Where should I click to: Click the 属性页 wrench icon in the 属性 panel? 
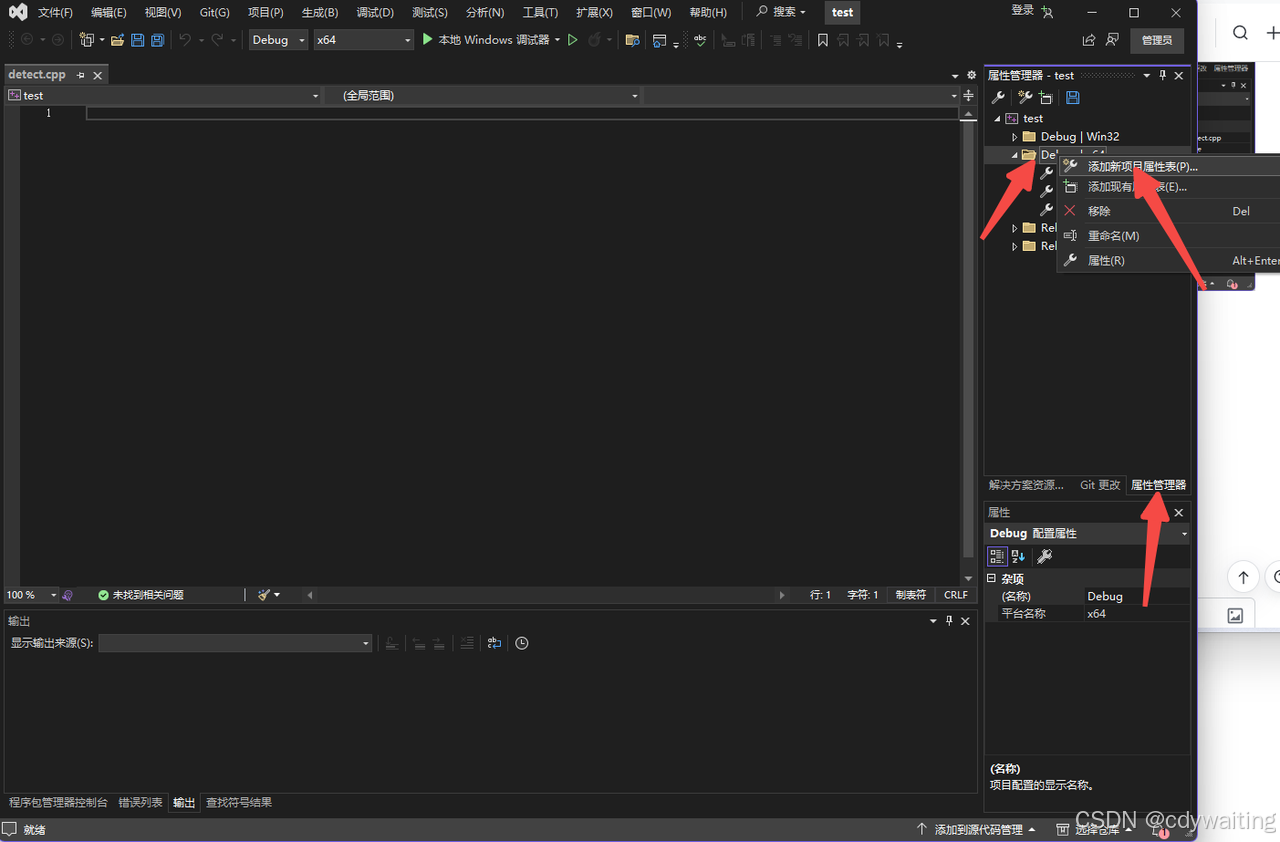coord(1044,556)
